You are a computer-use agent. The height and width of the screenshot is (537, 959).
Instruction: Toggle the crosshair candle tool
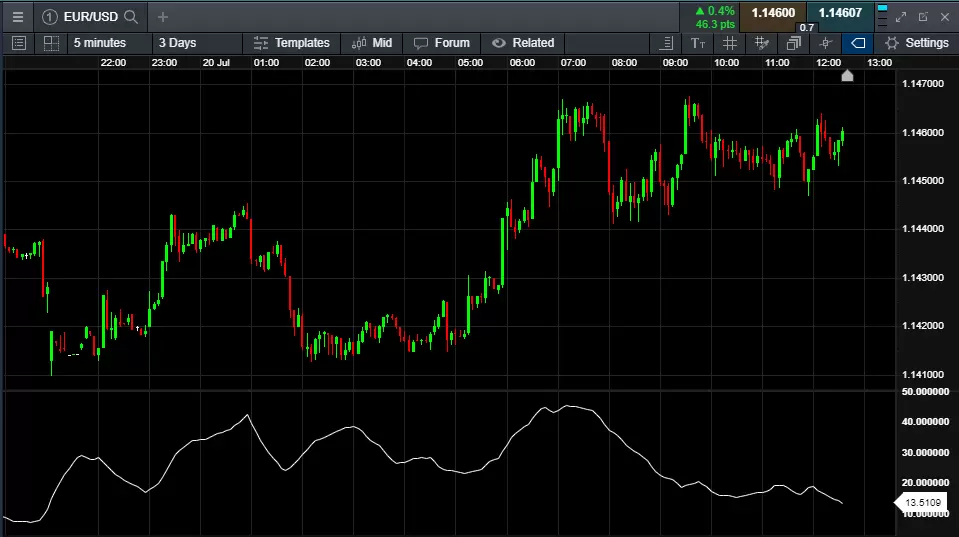point(825,43)
